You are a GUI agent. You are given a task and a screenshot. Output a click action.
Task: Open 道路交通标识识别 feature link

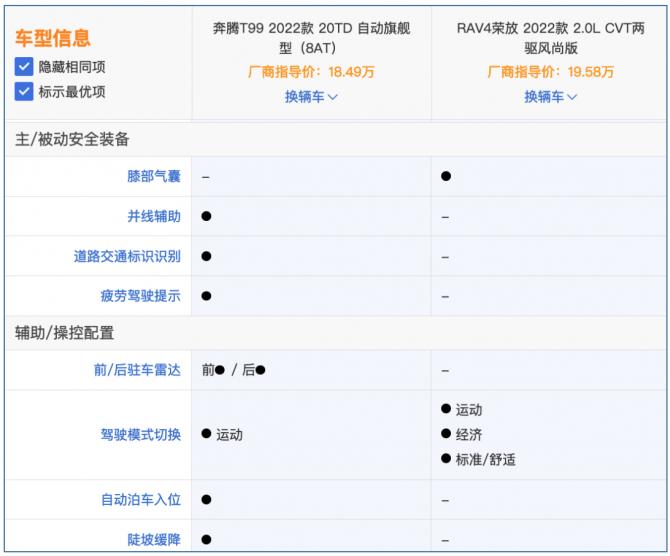(x=127, y=256)
